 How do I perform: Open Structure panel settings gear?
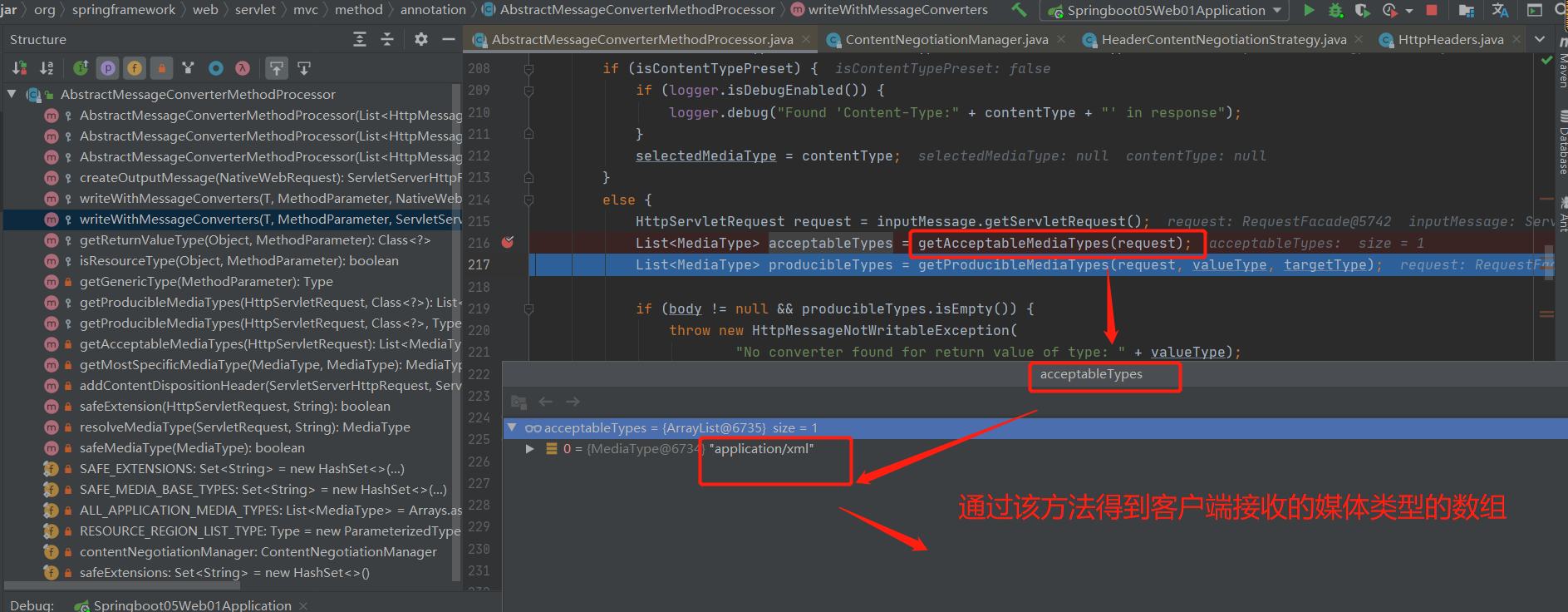click(421, 39)
